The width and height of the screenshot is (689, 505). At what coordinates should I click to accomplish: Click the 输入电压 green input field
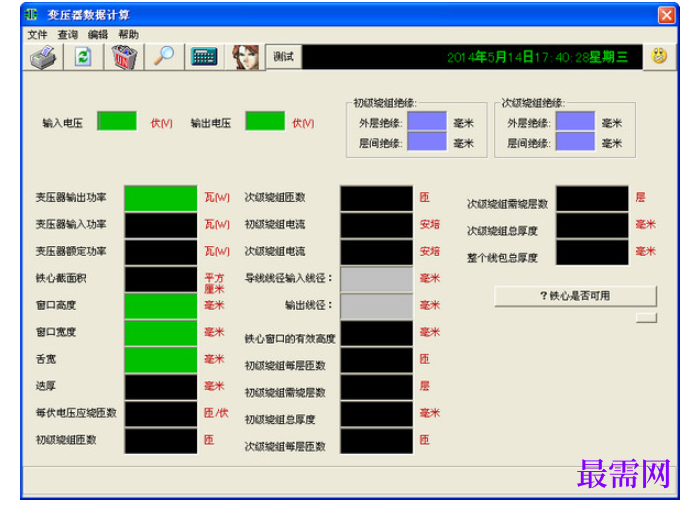[x=117, y=121]
